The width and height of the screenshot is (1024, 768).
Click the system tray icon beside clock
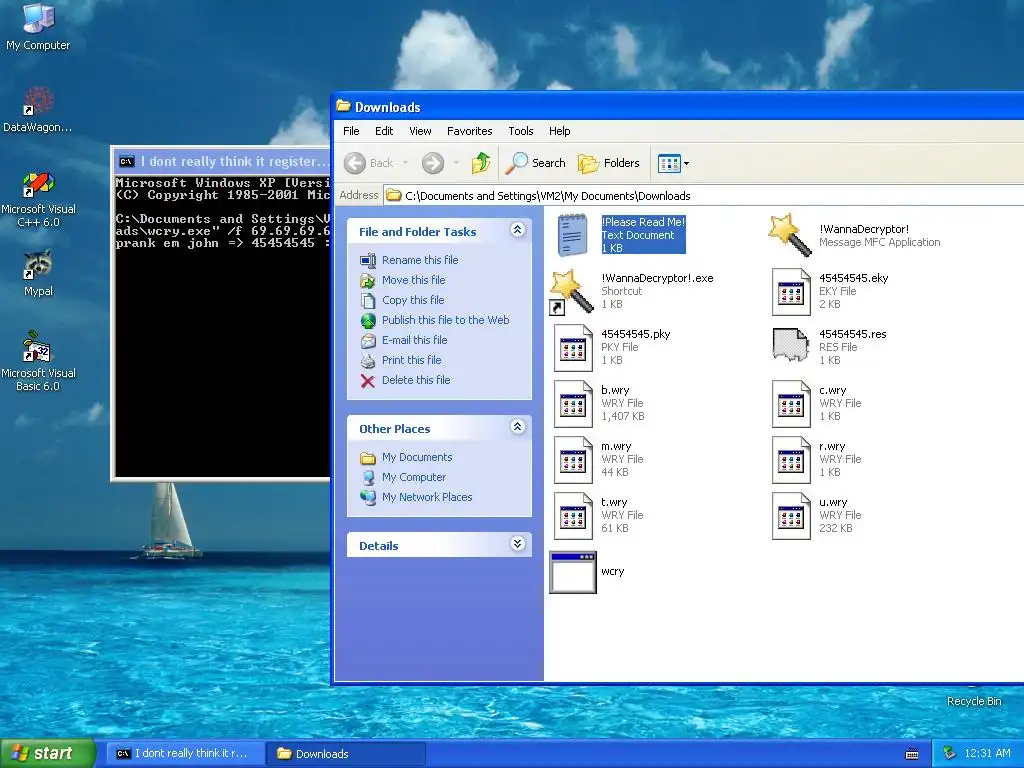click(949, 753)
